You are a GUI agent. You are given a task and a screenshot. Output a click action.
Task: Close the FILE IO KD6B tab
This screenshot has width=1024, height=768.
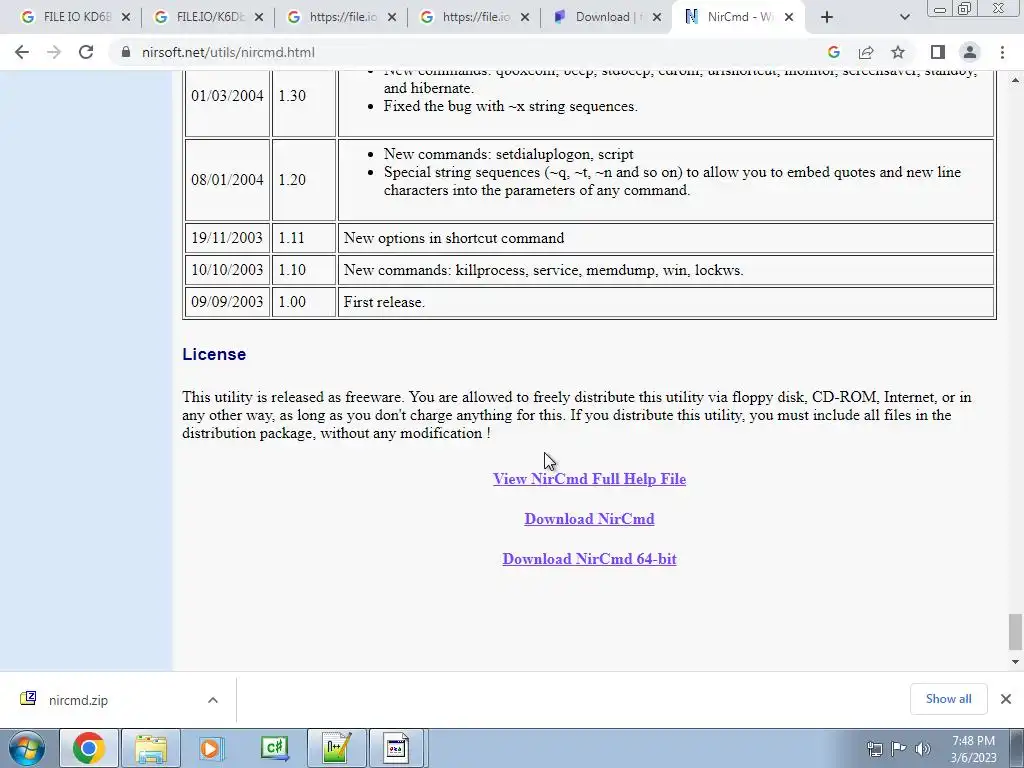point(126,17)
